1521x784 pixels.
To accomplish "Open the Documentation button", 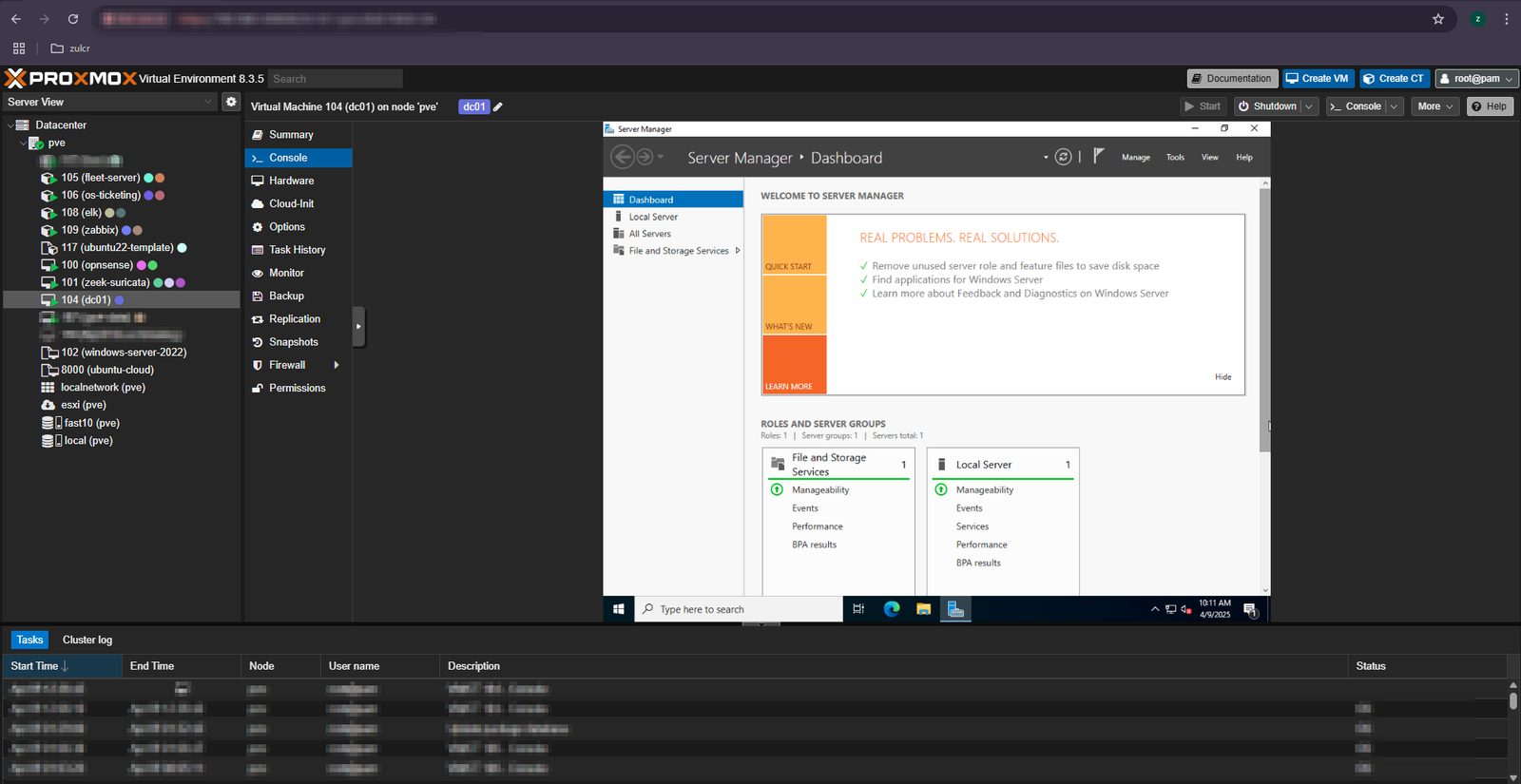I will 1232,79.
